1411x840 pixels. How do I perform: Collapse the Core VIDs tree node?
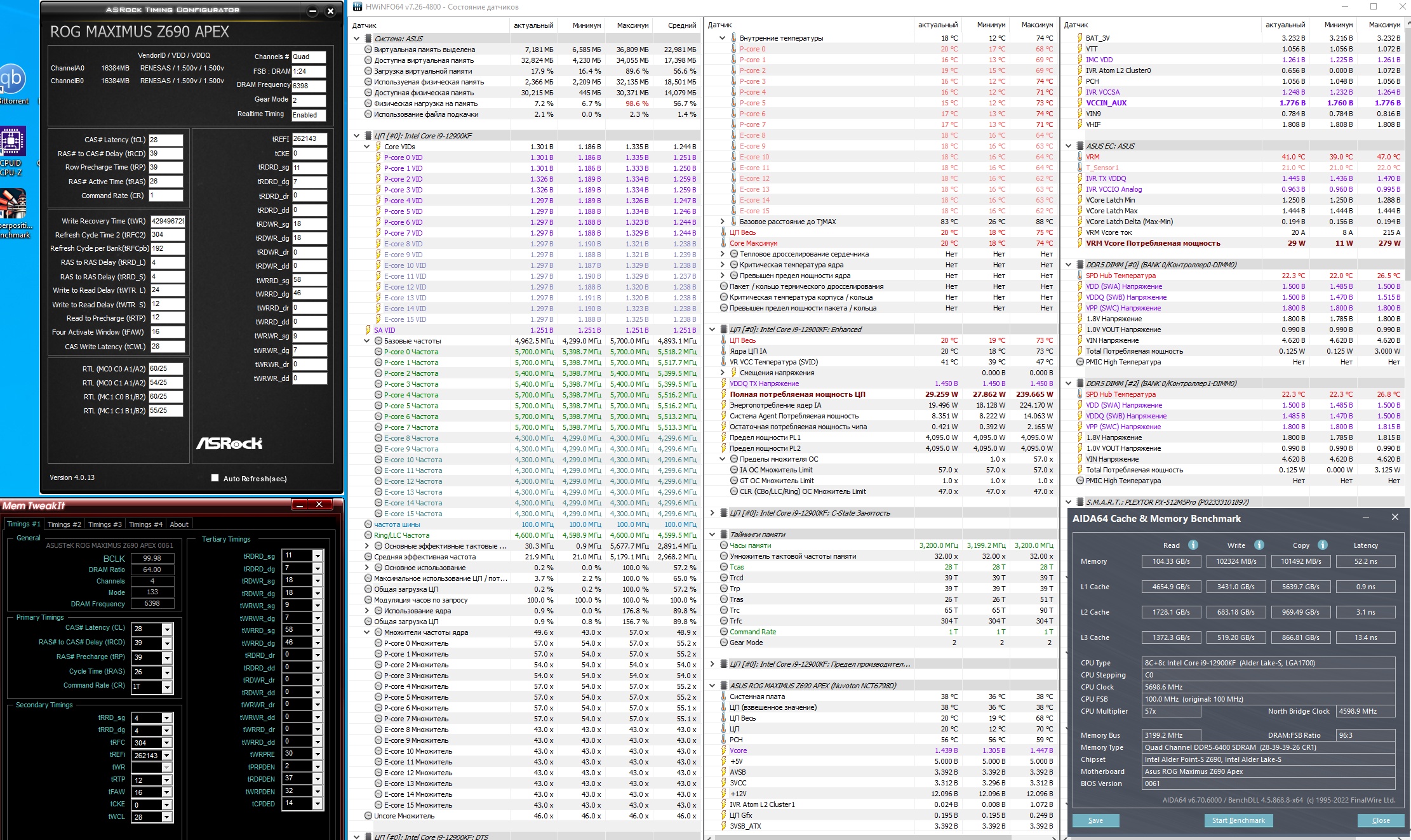[x=366, y=147]
